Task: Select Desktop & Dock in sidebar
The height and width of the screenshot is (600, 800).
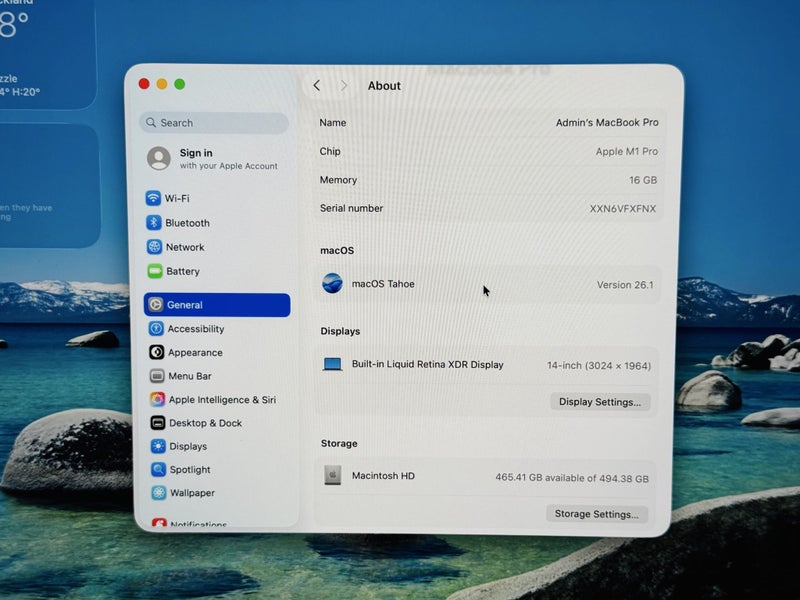Action: point(205,423)
